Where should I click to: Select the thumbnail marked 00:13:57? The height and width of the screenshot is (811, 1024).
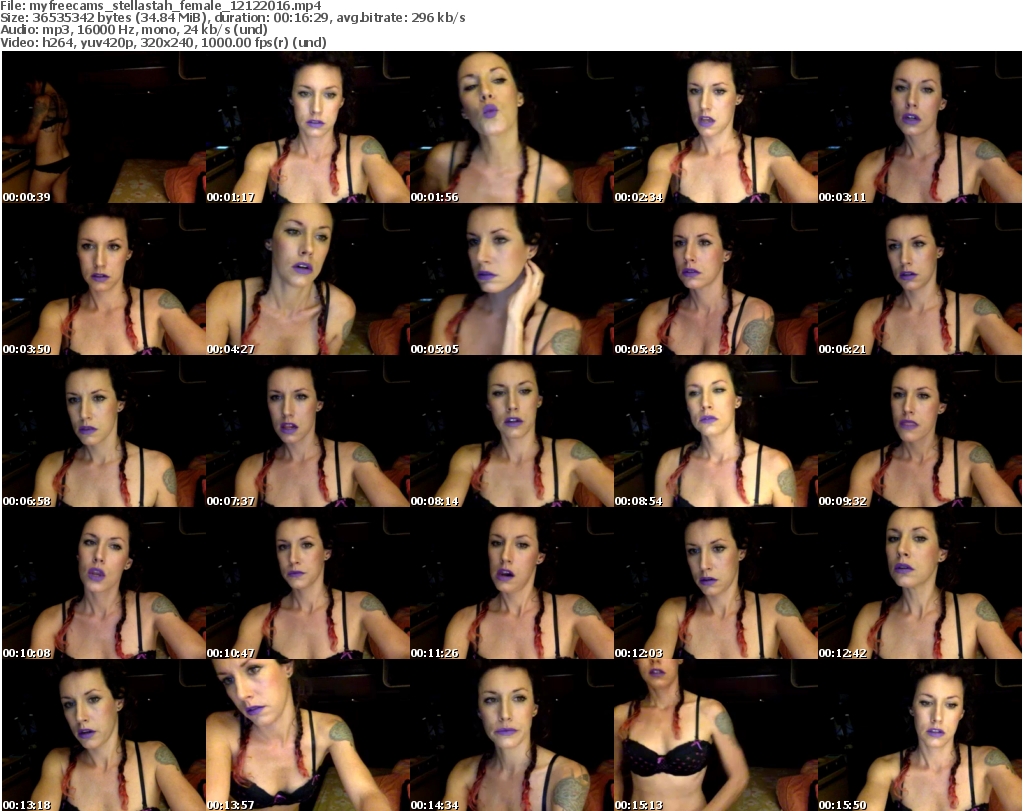coord(308,735)
